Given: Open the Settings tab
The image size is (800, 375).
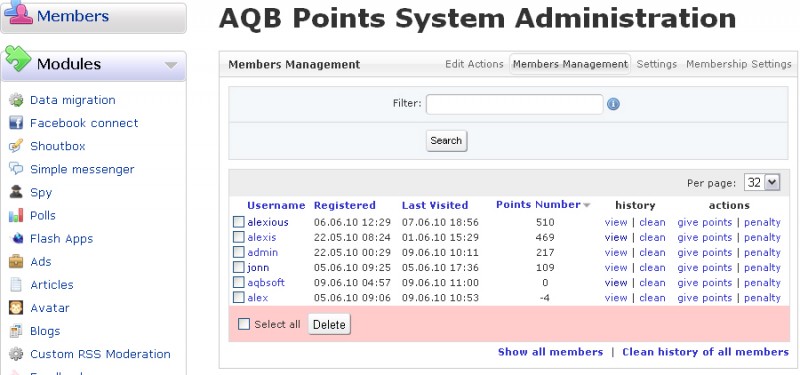Looking at the screenshot, I should point(657,64).
